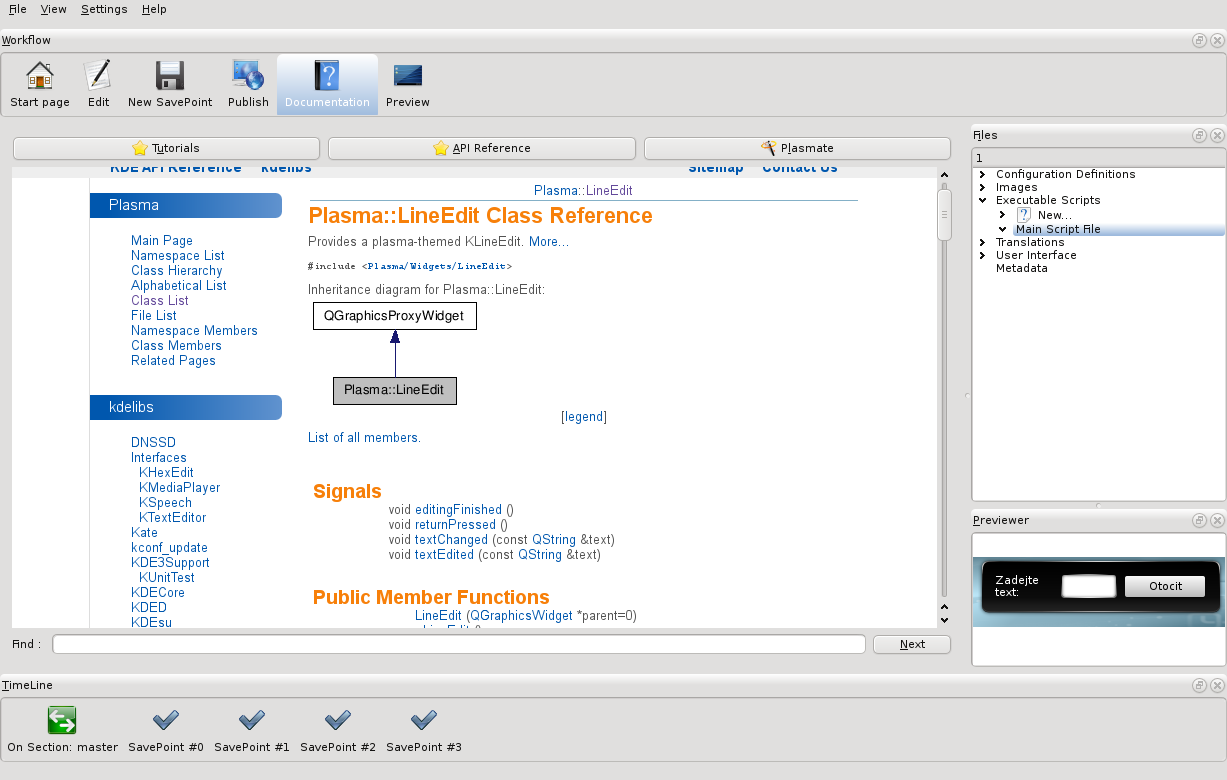Float the Files dock panel
The height and width of the screenshot is (780, 1227).
click(1199, 135)
